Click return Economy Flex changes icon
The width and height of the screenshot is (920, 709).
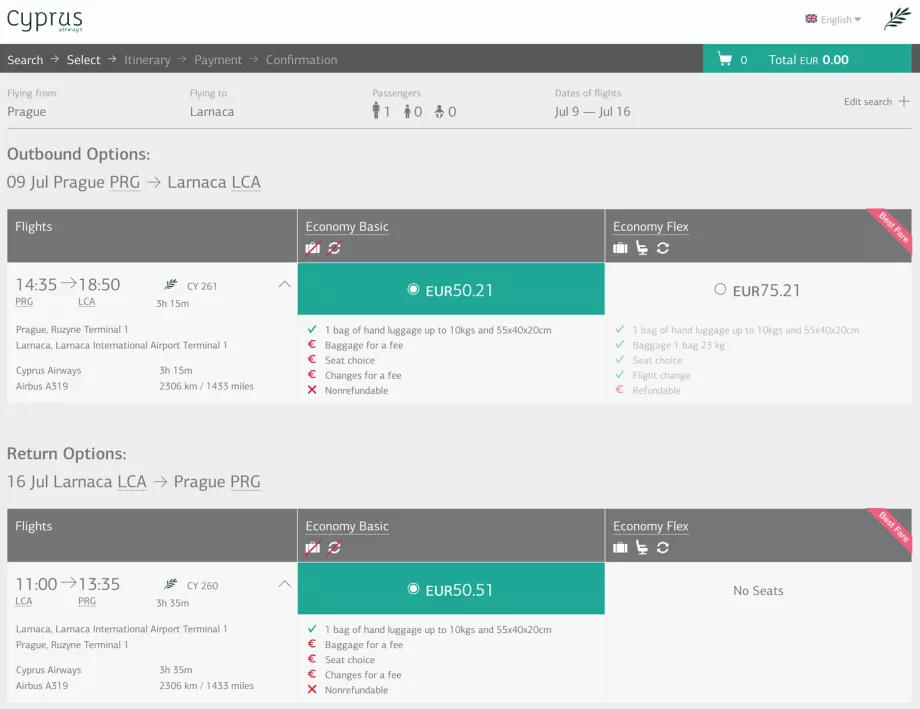pyautogui.click(x=663, y=548)
